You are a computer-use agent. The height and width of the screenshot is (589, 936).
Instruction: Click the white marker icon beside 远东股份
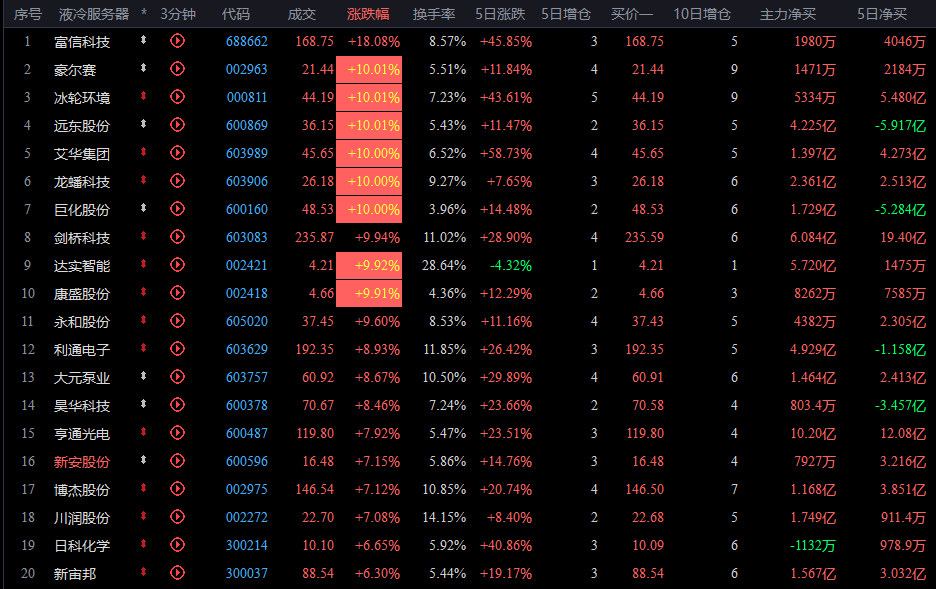click(143, 124)
